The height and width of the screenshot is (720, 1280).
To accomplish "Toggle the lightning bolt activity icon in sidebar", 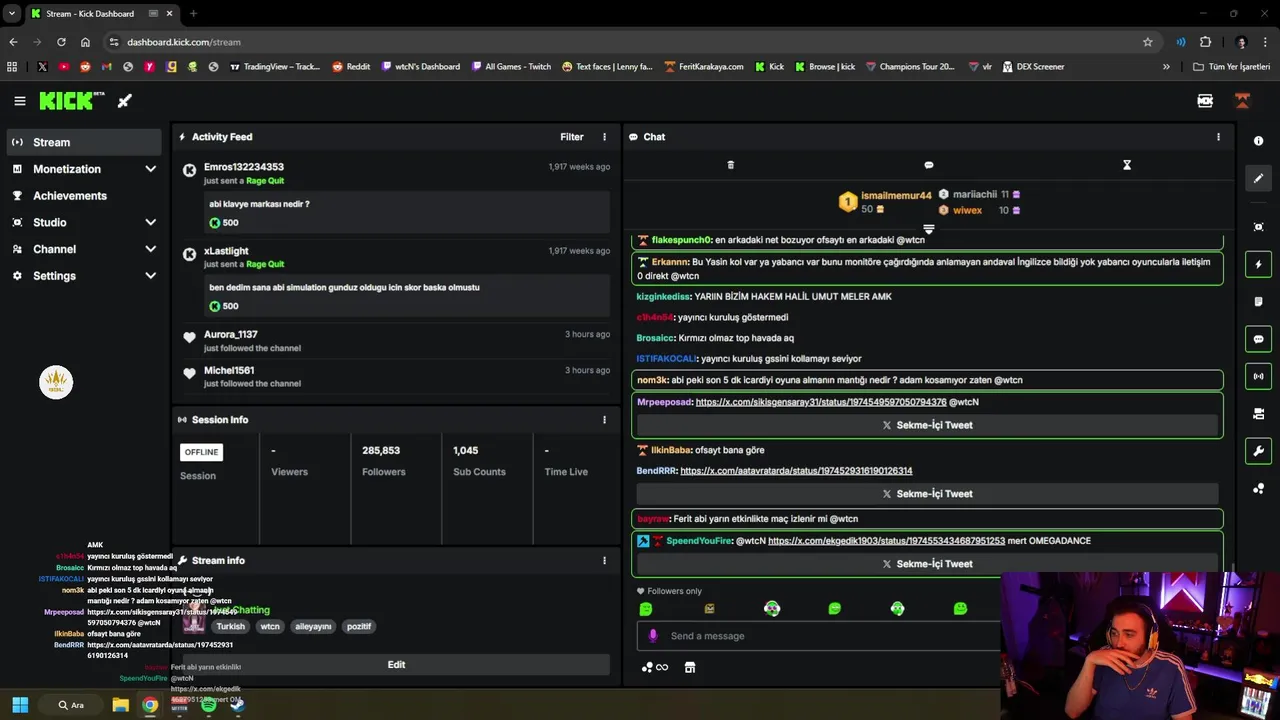I will [1258, 264].
